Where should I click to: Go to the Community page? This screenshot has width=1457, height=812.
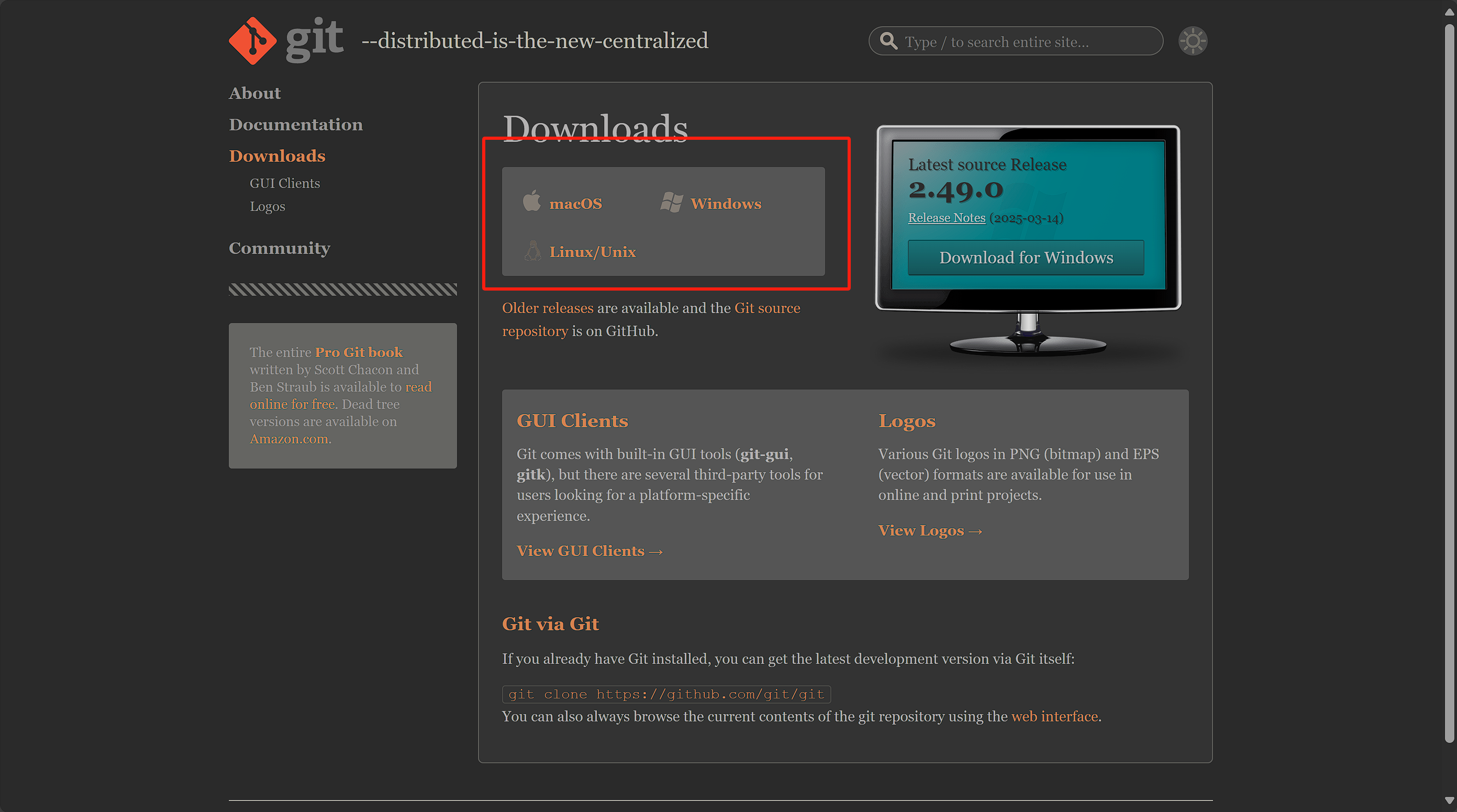tap(280, 248)
